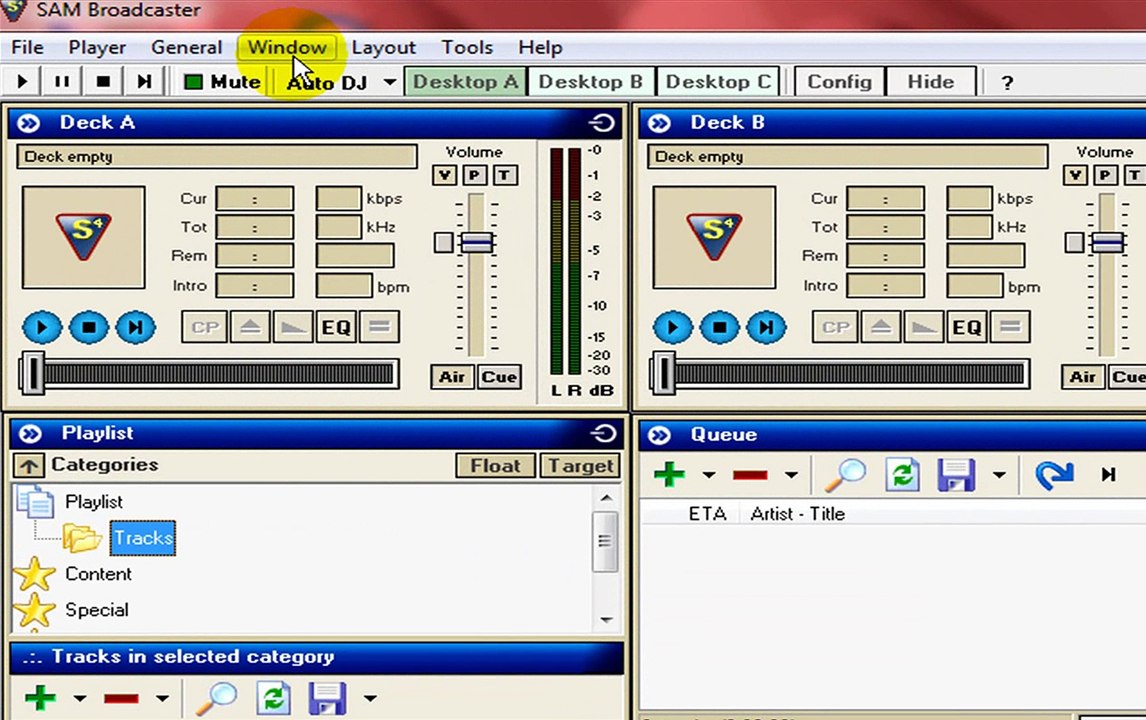Image resolution: width=1146 pixels, height=720 pixels.
Task: Skip to next track in Deck B
Action: 766,327
